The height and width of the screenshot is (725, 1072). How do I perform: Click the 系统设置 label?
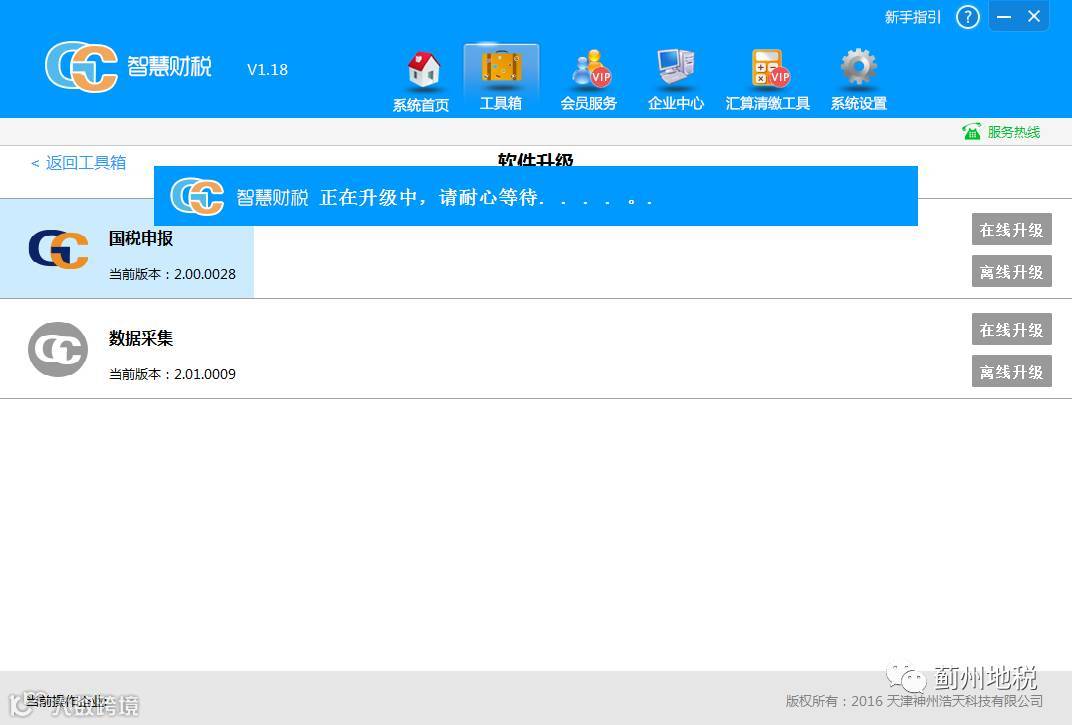tap(859, 103)
